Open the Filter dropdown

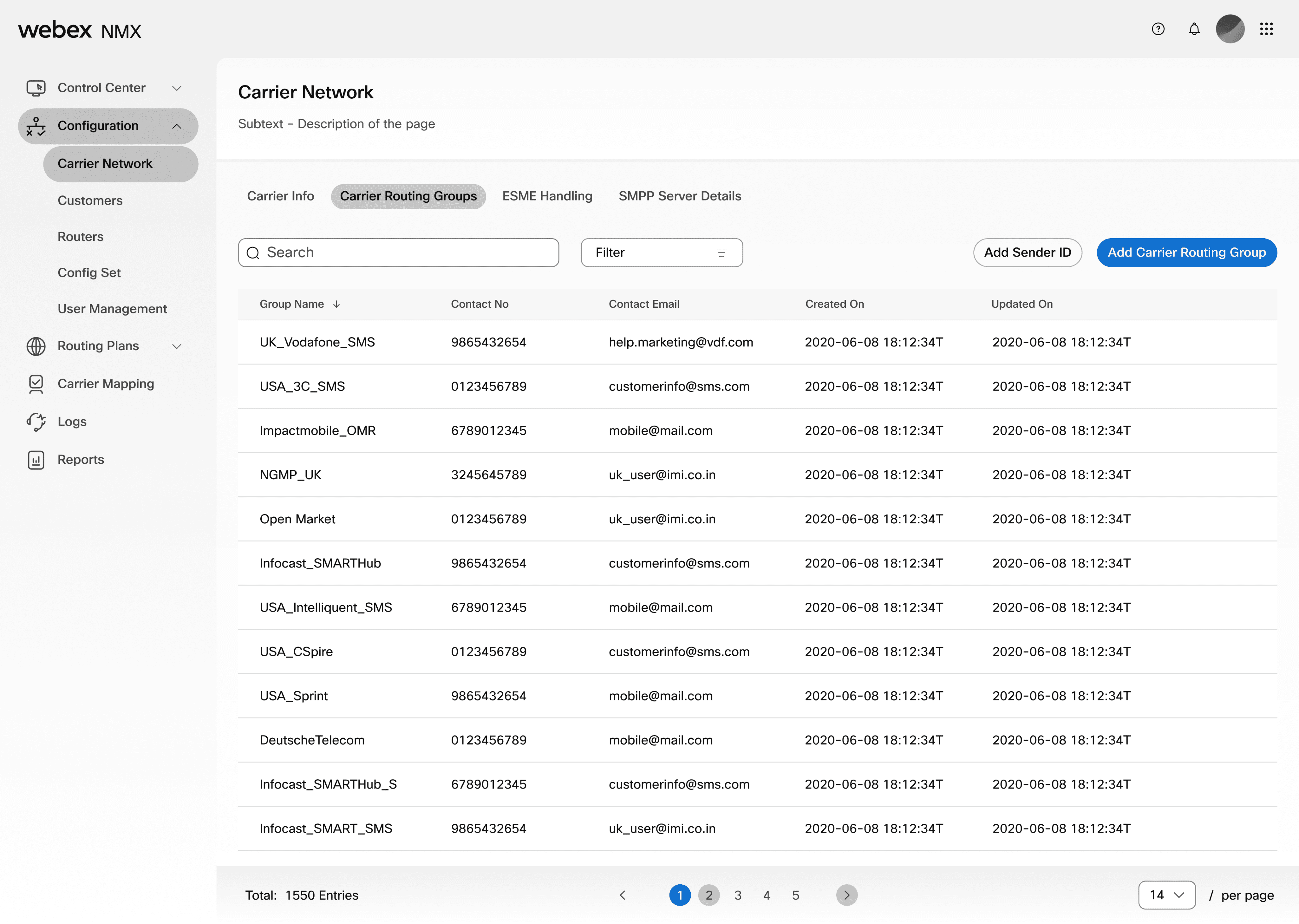tap(662, 252)
